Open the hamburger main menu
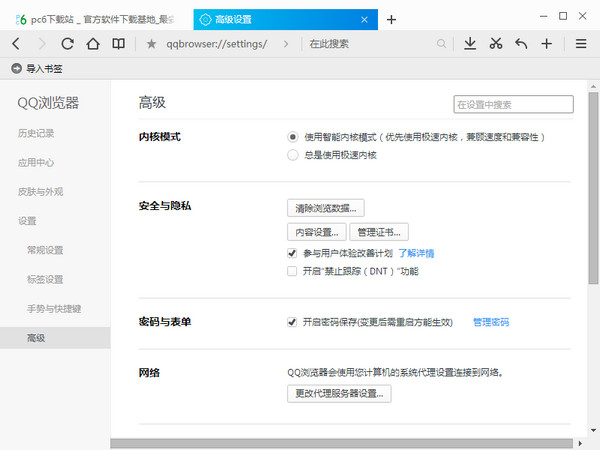The width and height of the screenshot is (600, 450). (x=581, y=43)
